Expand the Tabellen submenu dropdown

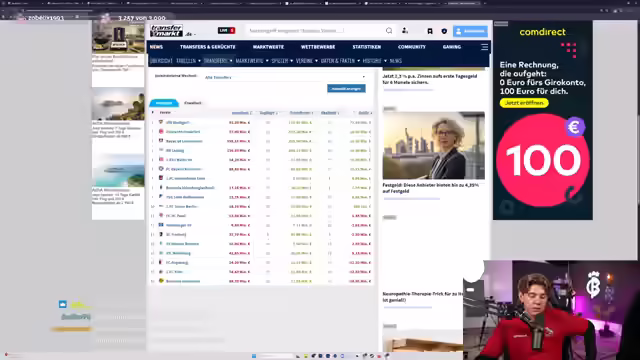point(189,61)
